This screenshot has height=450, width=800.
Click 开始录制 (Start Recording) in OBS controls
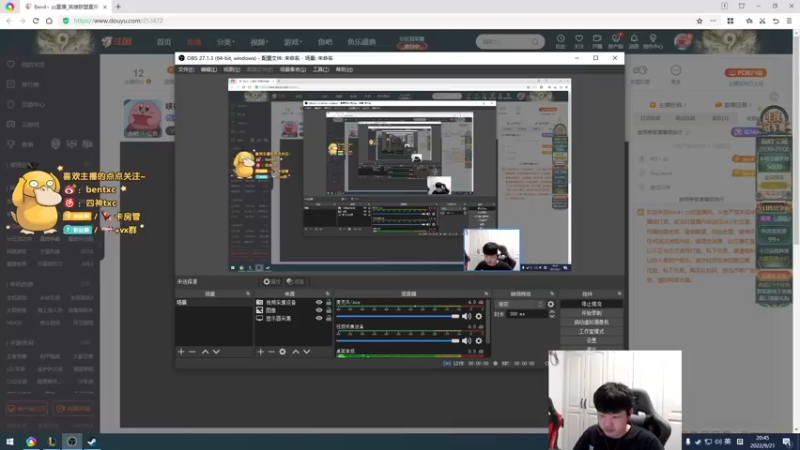(x=591, y=313)
